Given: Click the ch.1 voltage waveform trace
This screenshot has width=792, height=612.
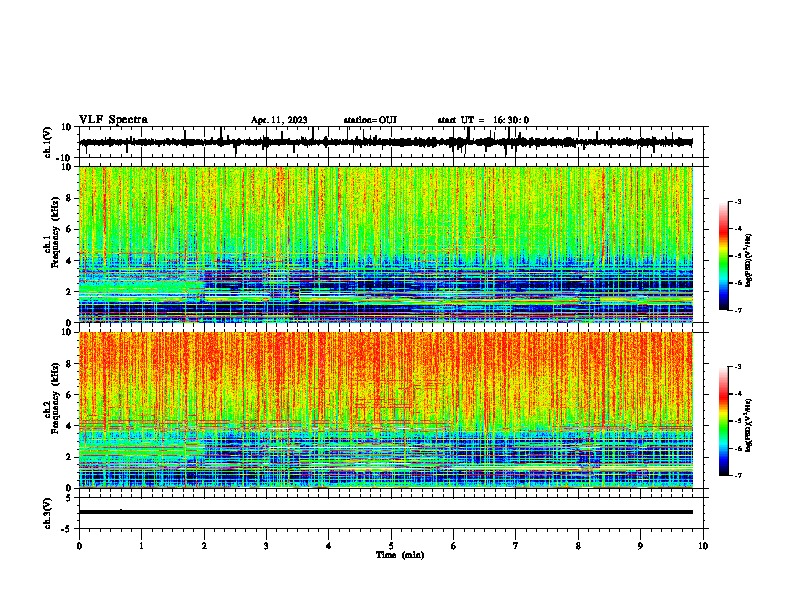Looking at the screenshot, I should 386,142.
